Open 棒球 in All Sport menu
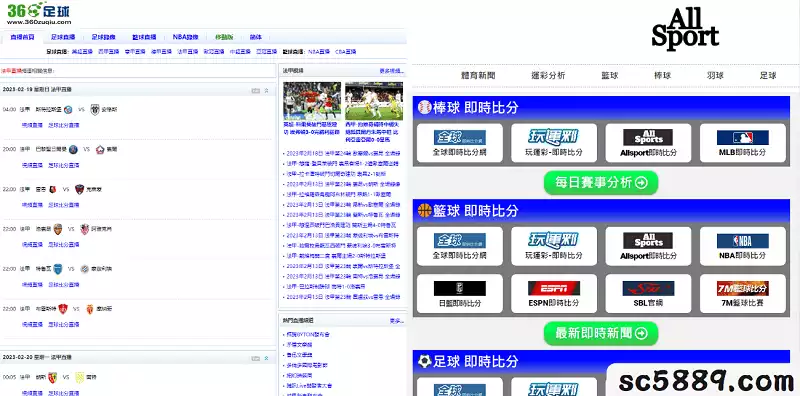The width and height of the screenshot is (800, 396). pyautogui.click(x=663, y=76)
